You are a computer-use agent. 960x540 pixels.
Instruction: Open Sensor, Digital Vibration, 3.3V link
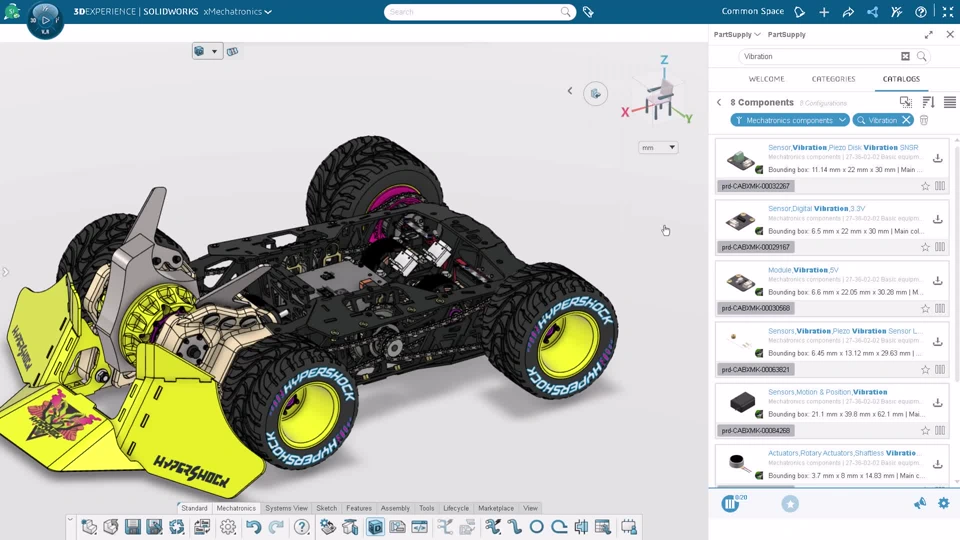coord(816,209)
